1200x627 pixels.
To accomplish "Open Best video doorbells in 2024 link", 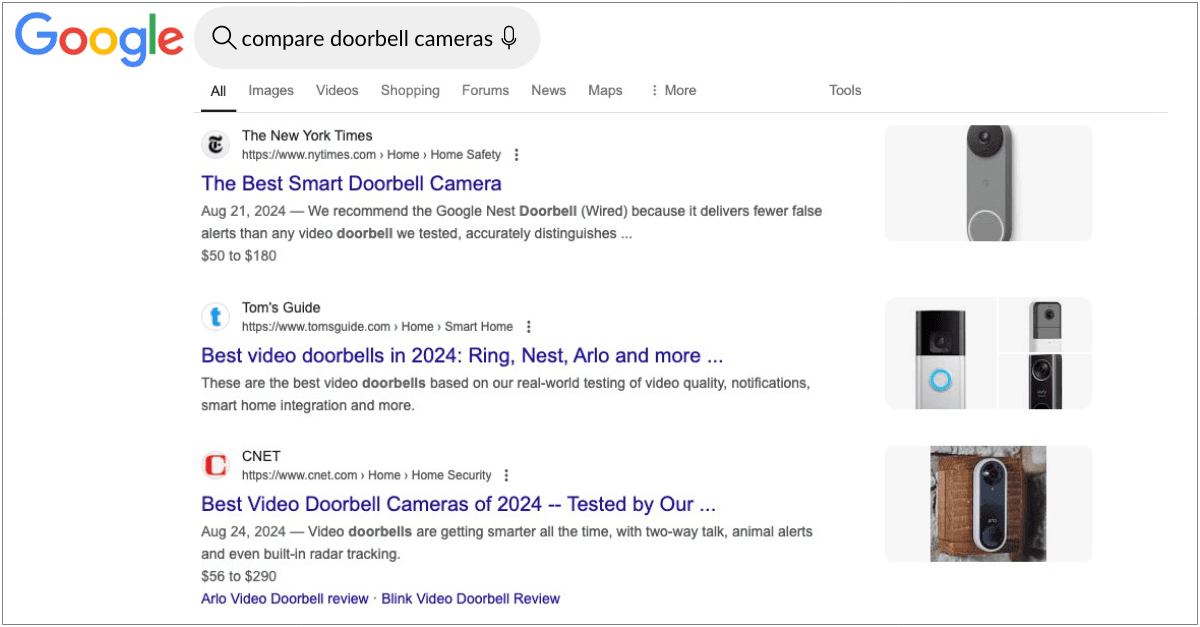I will [x=461, y=355].
